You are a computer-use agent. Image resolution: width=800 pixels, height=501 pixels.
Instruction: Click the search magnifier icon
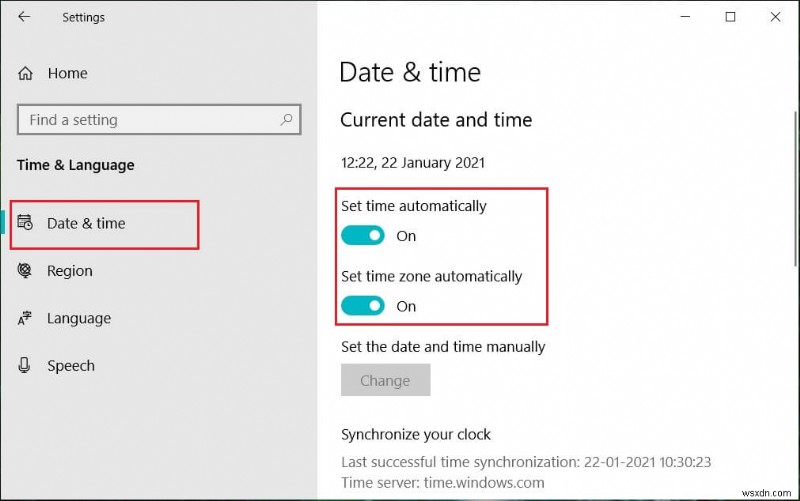tap(286, 120)
